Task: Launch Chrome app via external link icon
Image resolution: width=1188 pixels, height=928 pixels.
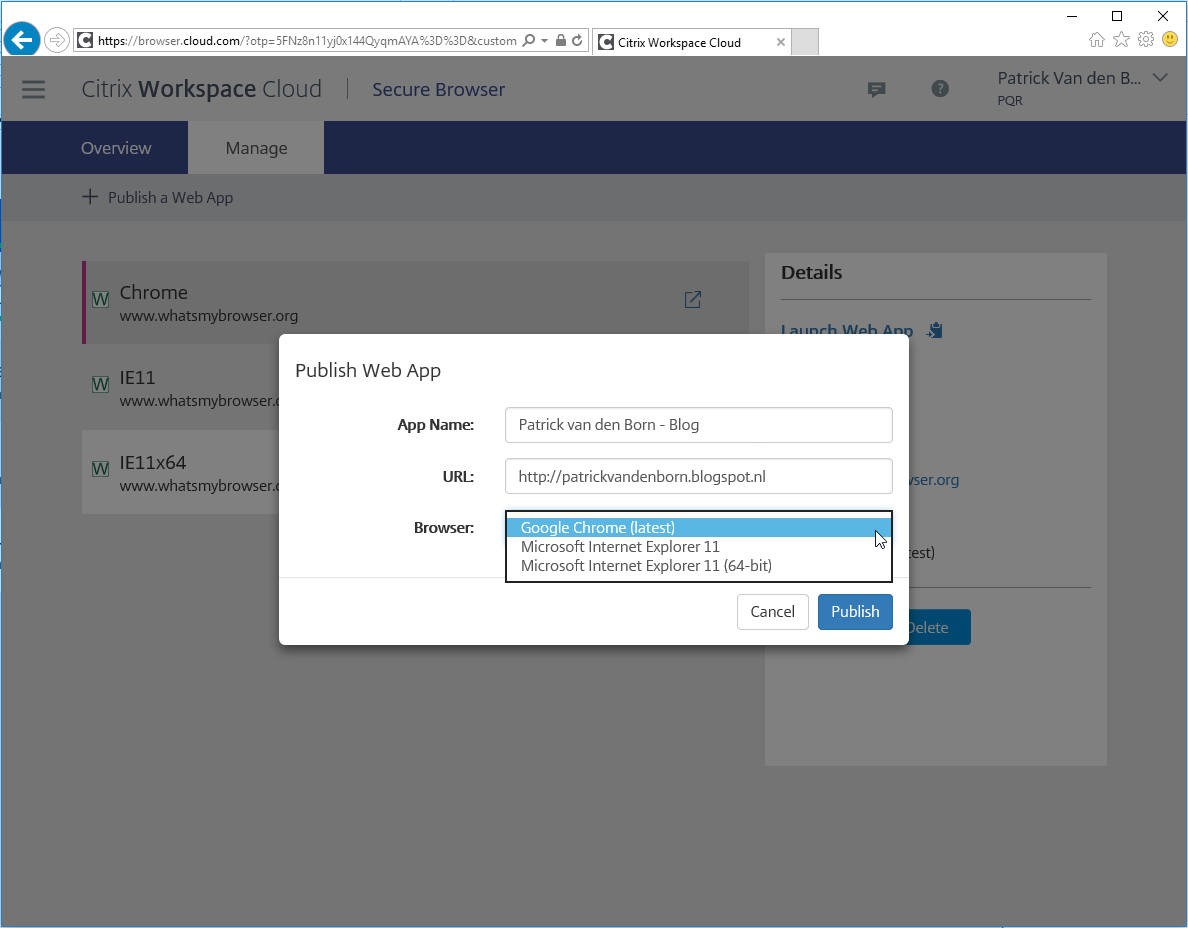Action: (x=692, y=300)
